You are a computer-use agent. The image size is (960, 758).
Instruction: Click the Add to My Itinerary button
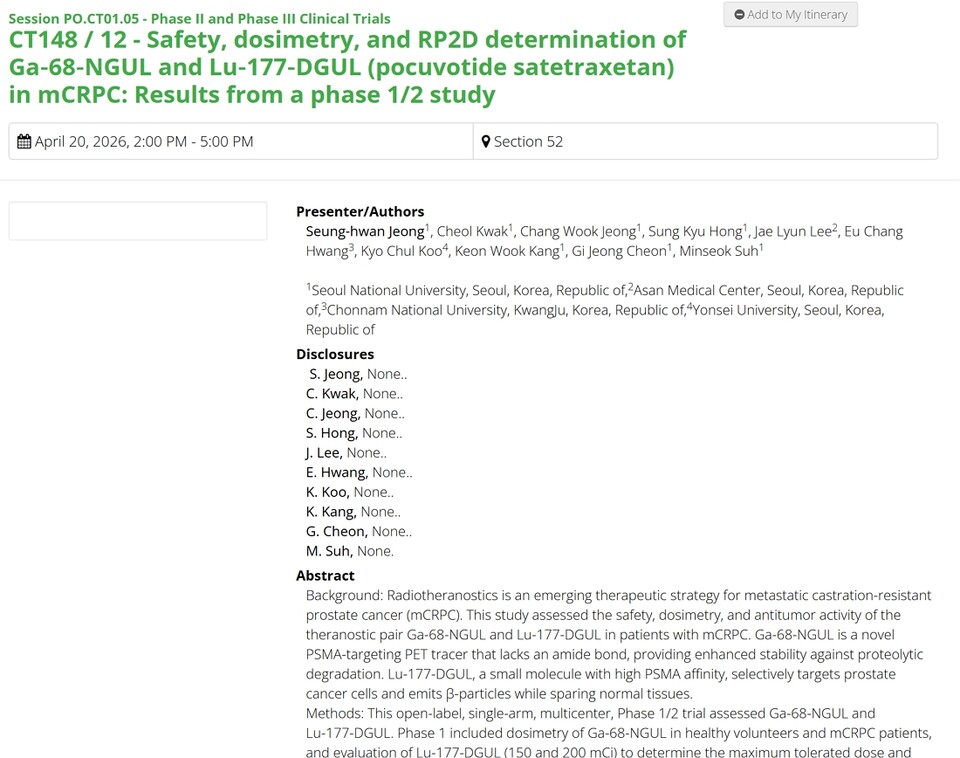(x=790, y=15)
